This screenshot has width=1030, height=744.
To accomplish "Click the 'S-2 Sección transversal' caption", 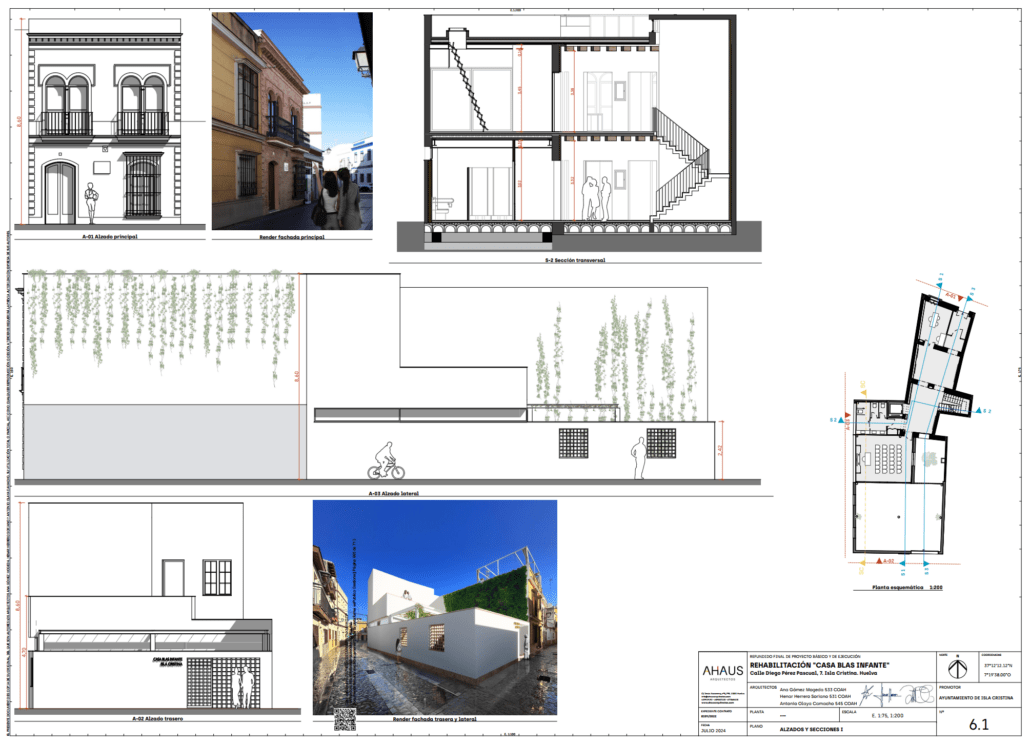I will pos(575,260).
